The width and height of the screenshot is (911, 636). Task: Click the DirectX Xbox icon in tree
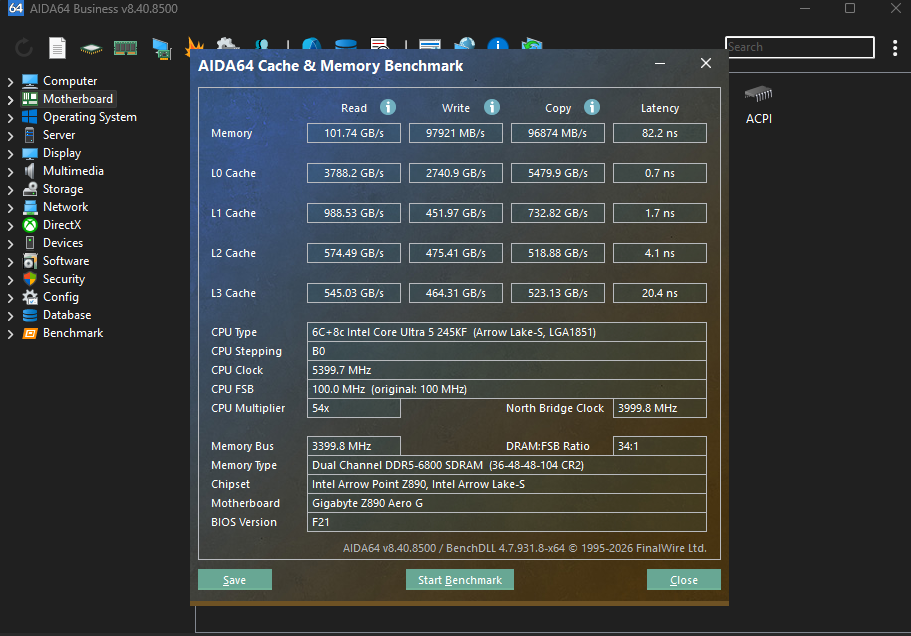pyautogui.click(x=30, y=225)
